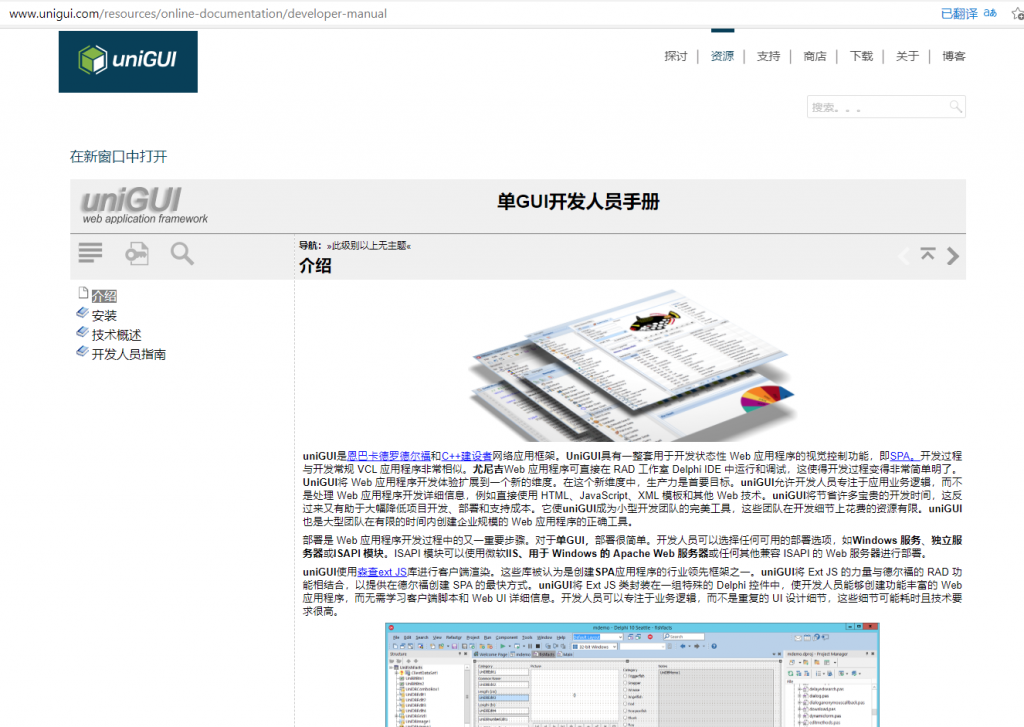Open the 资源 navigation menu

(x=722, y=56)
